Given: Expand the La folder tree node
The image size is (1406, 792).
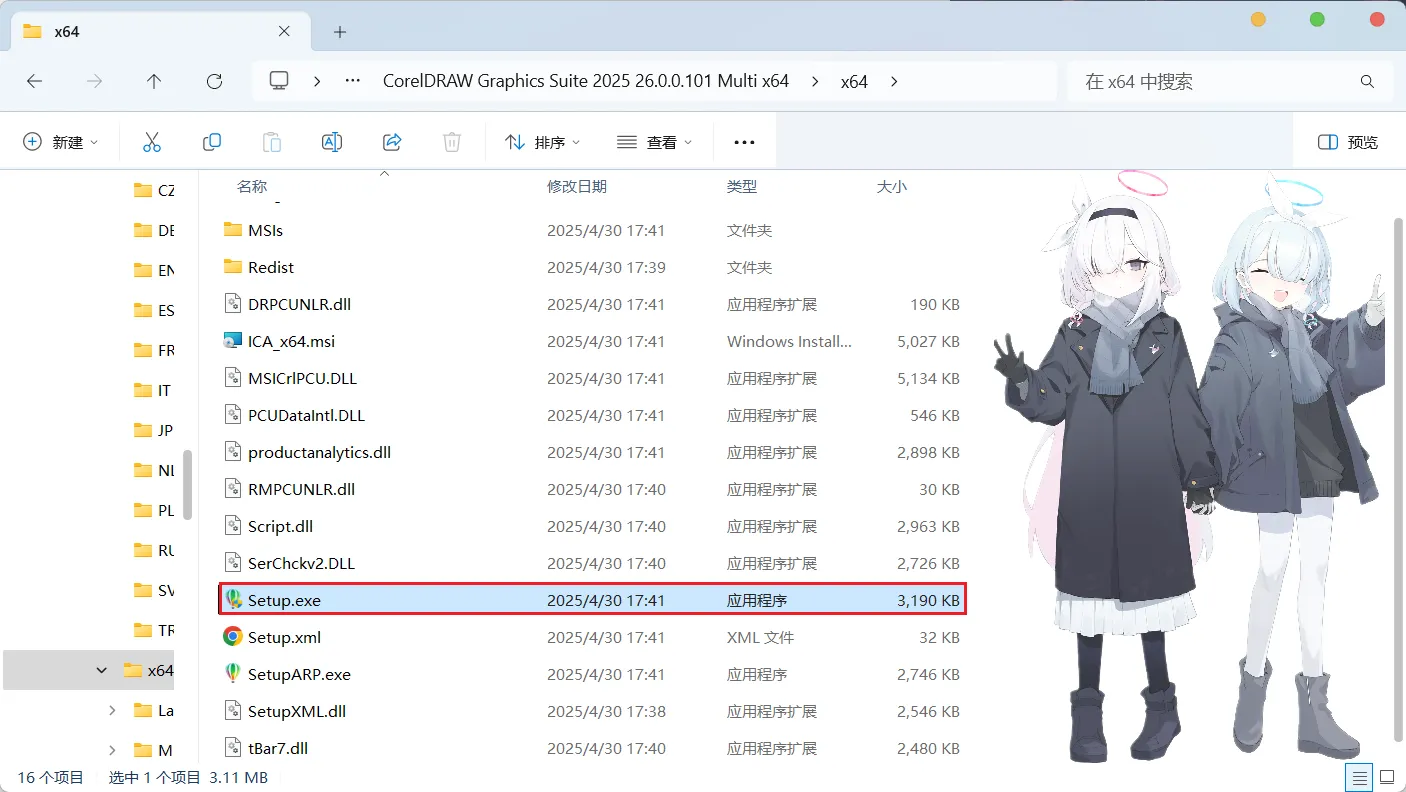Looking at the screenshot, I should click(x=112, y=710).
